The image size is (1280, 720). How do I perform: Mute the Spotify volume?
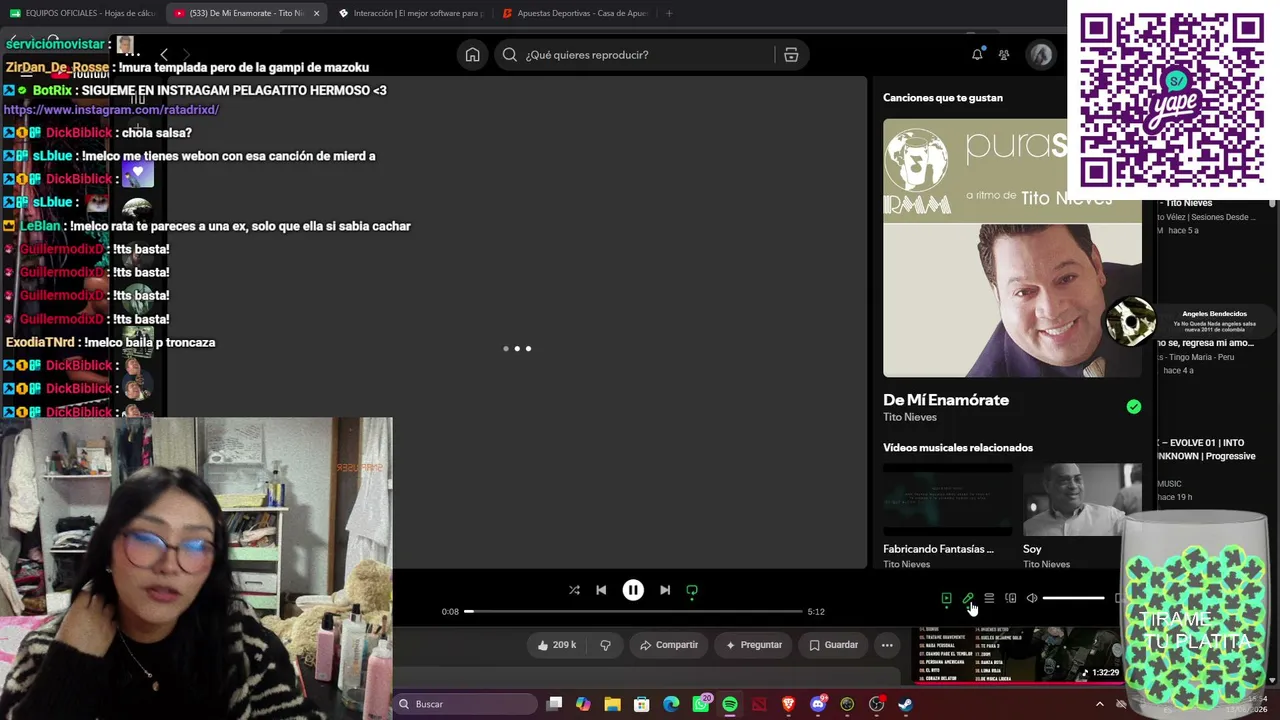[x=1032, y=598]
